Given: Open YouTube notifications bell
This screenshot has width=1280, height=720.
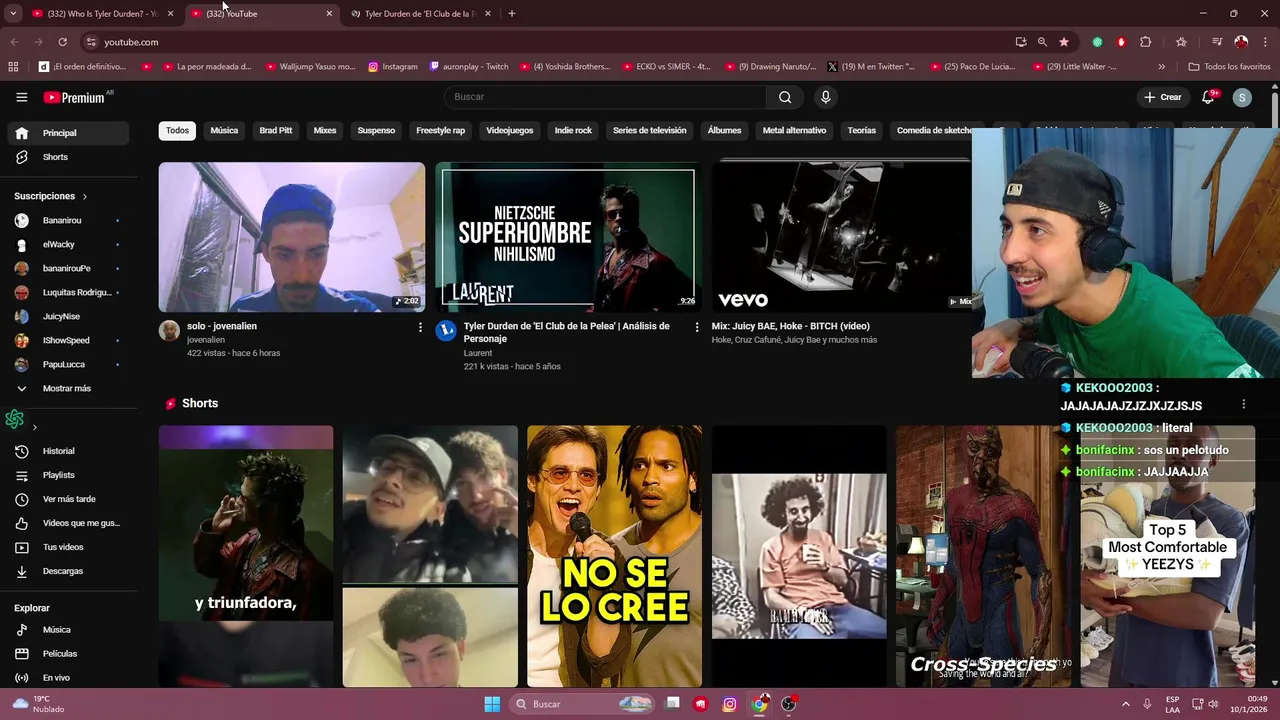Looking at the screenshot, I should (x=1208, y=97).
